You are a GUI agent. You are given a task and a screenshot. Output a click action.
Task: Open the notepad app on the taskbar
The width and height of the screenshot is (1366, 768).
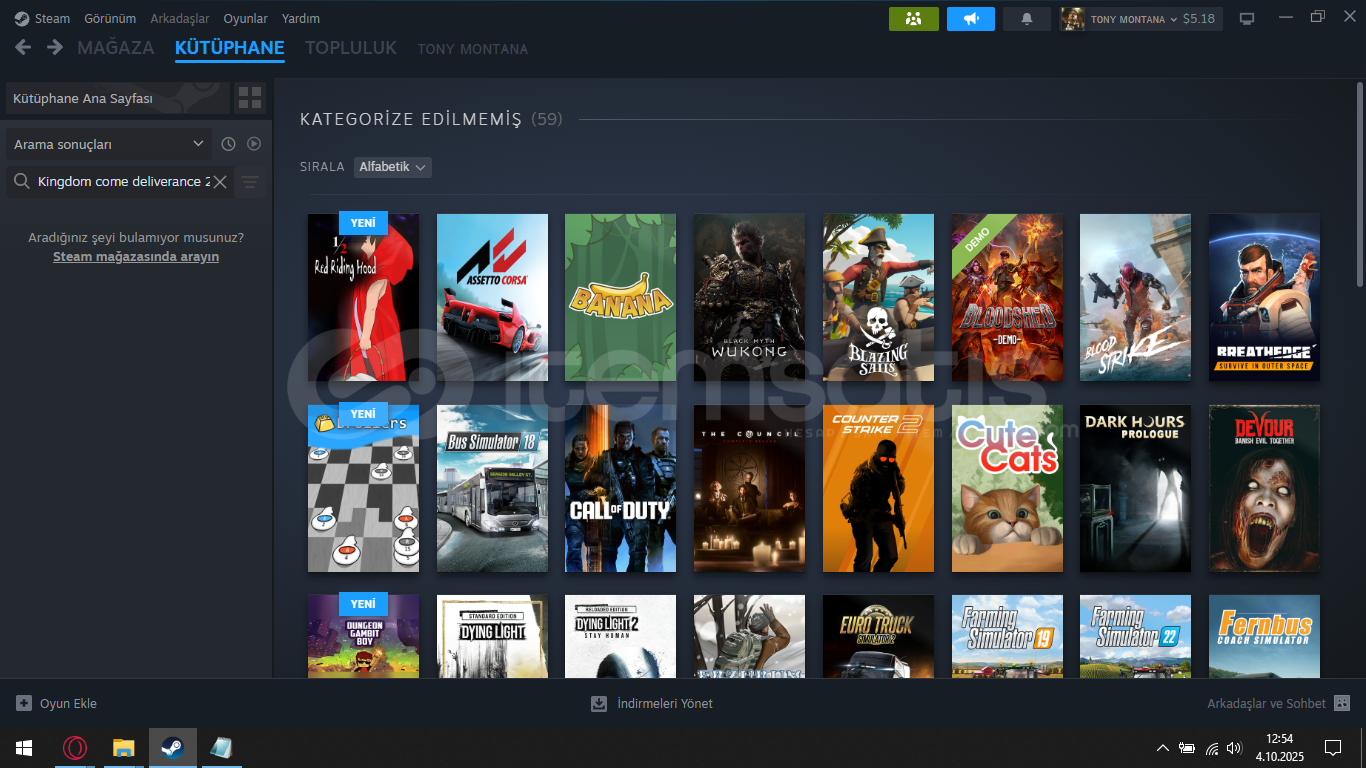coord(221,748)
